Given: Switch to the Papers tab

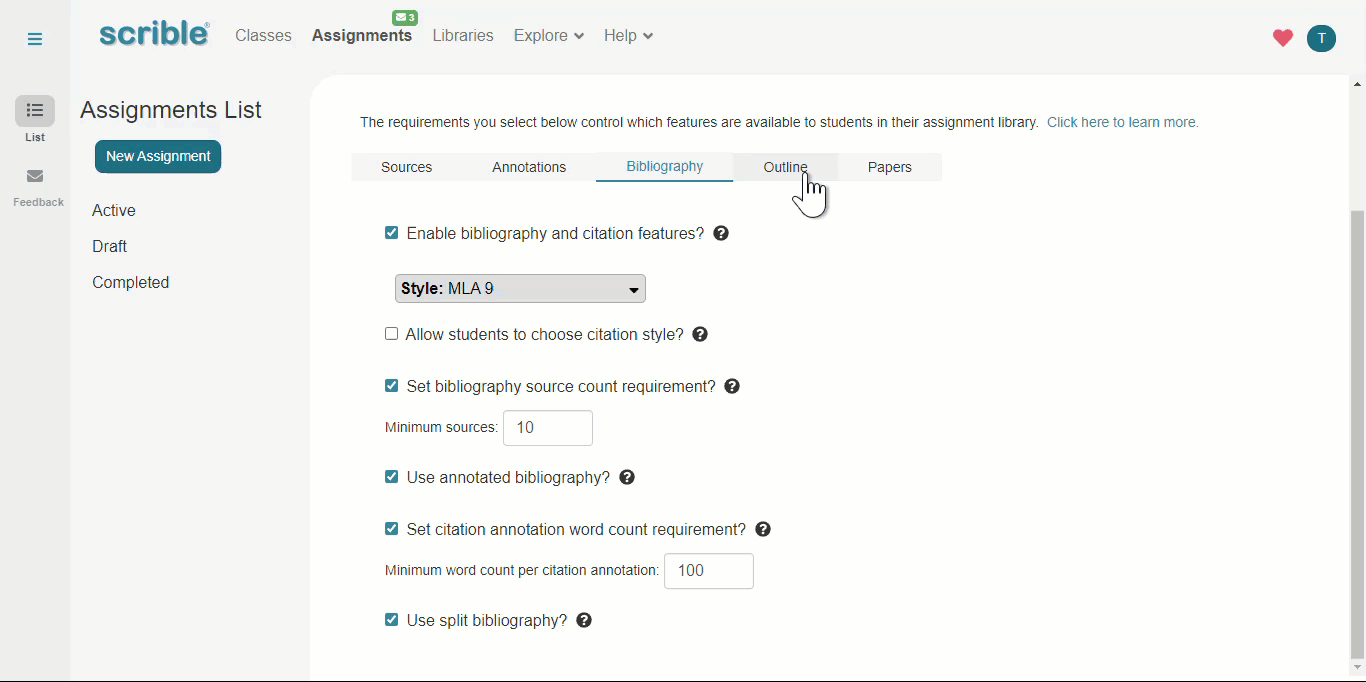Looking at the screenshot, I should [x=889, y=167].
